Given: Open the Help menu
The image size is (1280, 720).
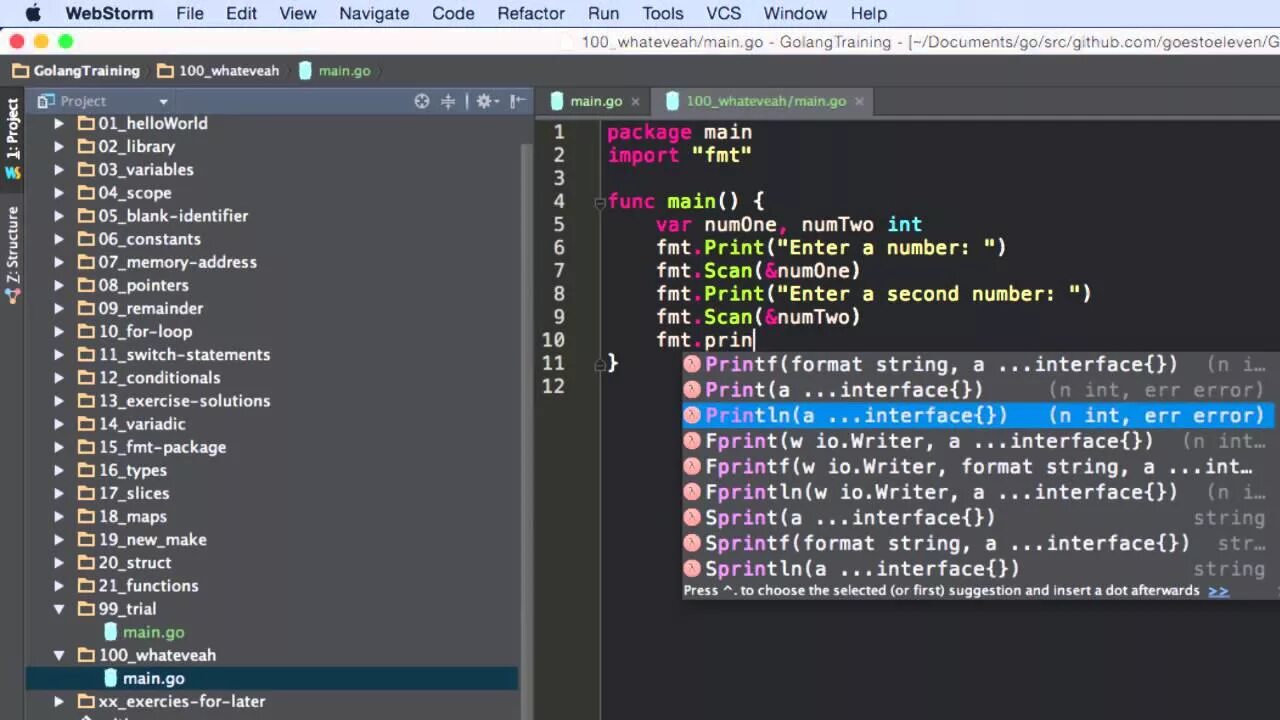Looking at the screenshot, I should click(868, 13).
